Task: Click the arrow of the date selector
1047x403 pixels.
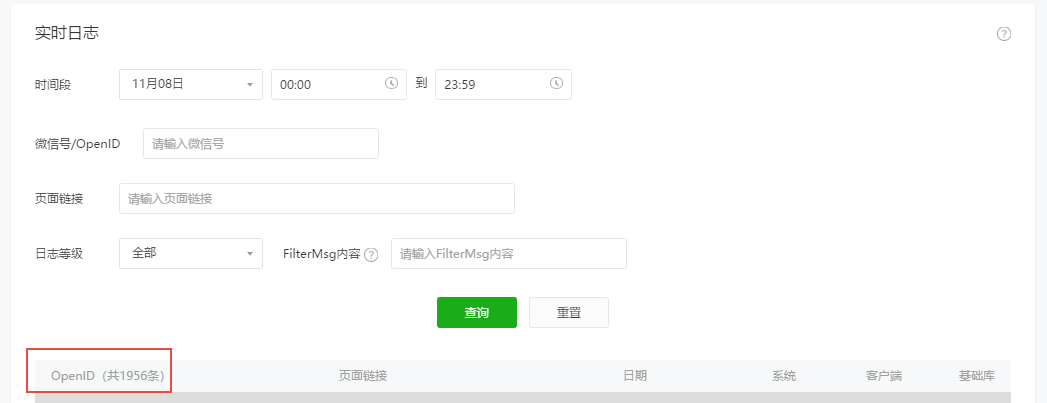Action: click(250, 85)
